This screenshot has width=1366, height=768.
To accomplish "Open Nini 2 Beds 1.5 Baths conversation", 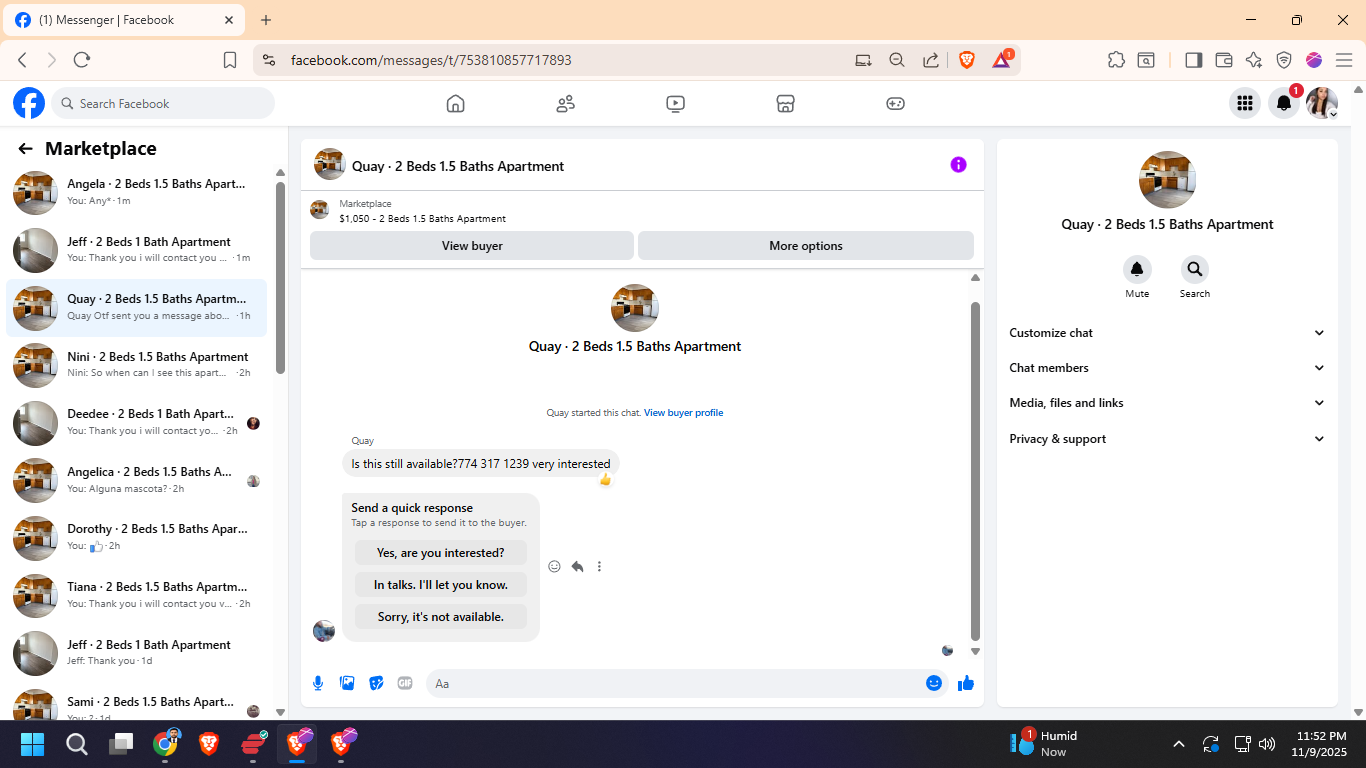I will [137, 366].
